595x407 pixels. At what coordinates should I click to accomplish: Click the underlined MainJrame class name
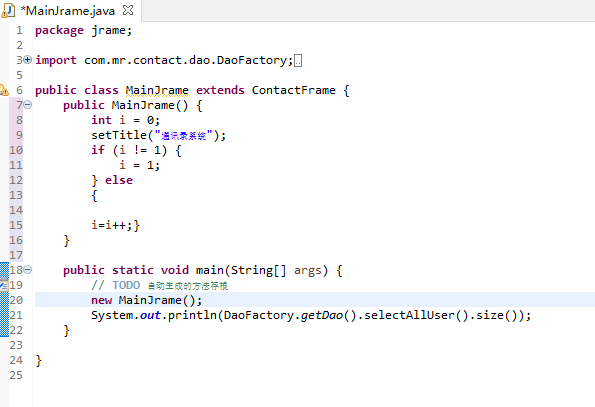pos(157,90)
